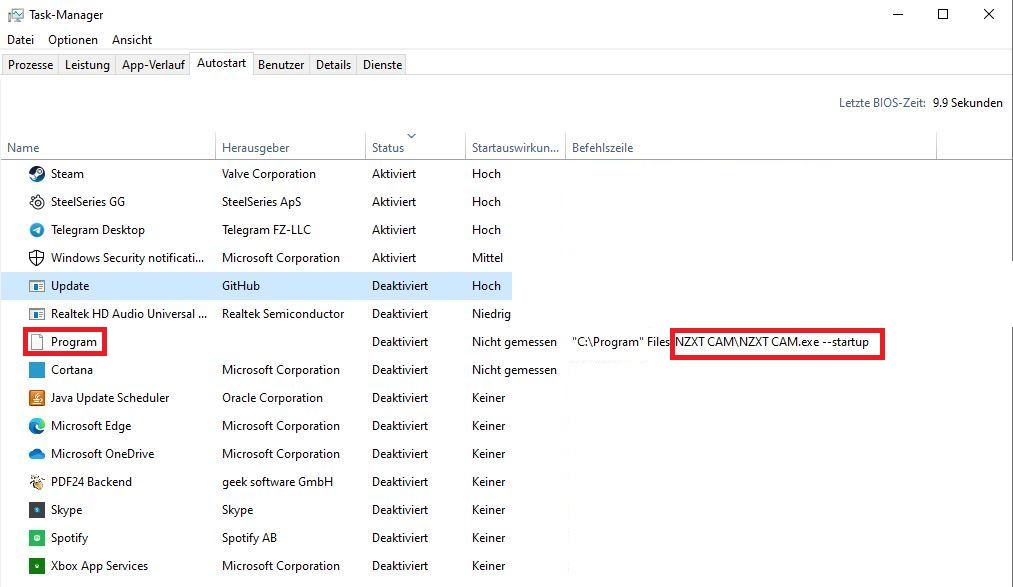Click the Realtek Semiconductor publisher cell
This screenshot has height=587, width=1013.
(x=283, y=314)
